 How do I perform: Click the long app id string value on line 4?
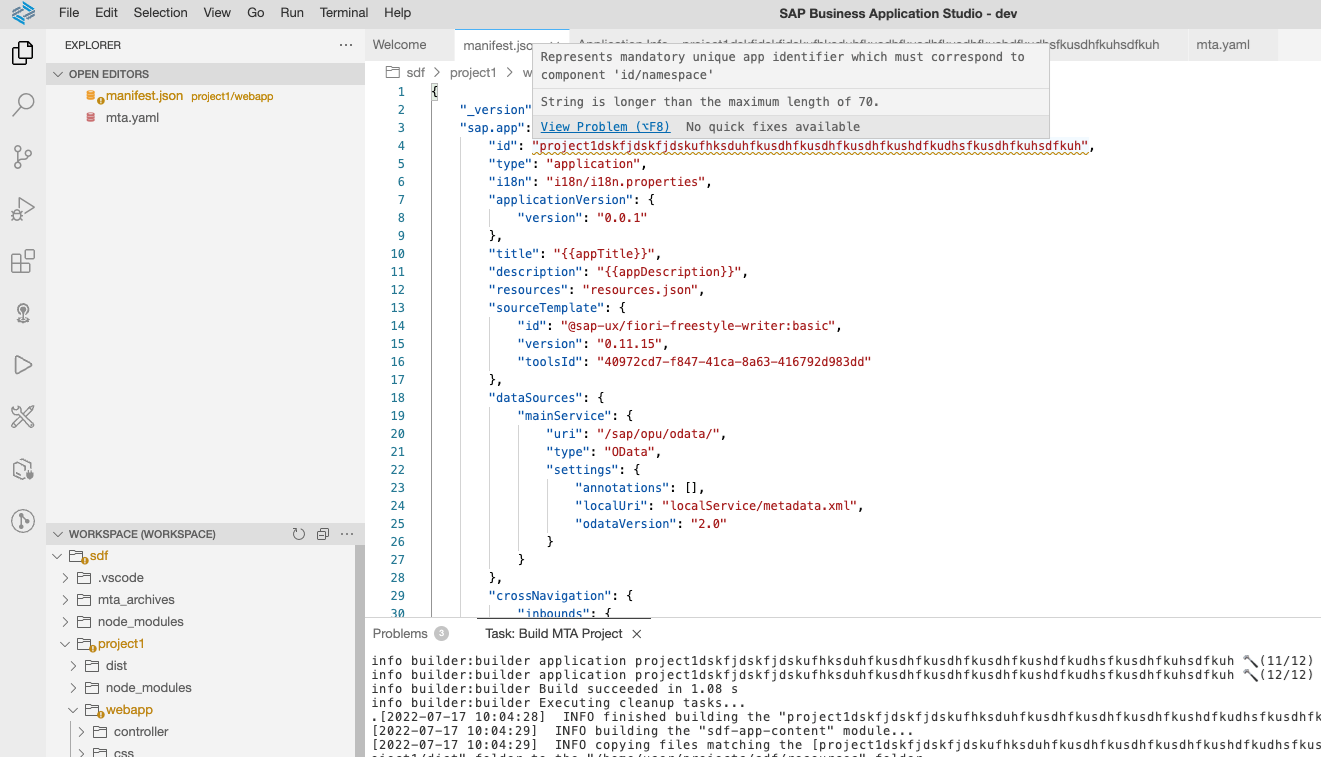click(x=812, y=146)
